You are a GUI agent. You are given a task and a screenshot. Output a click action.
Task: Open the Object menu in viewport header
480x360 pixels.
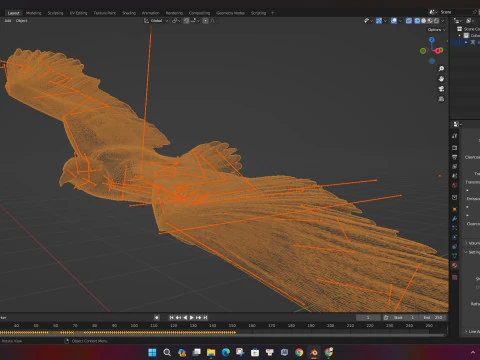coord(21,21)
